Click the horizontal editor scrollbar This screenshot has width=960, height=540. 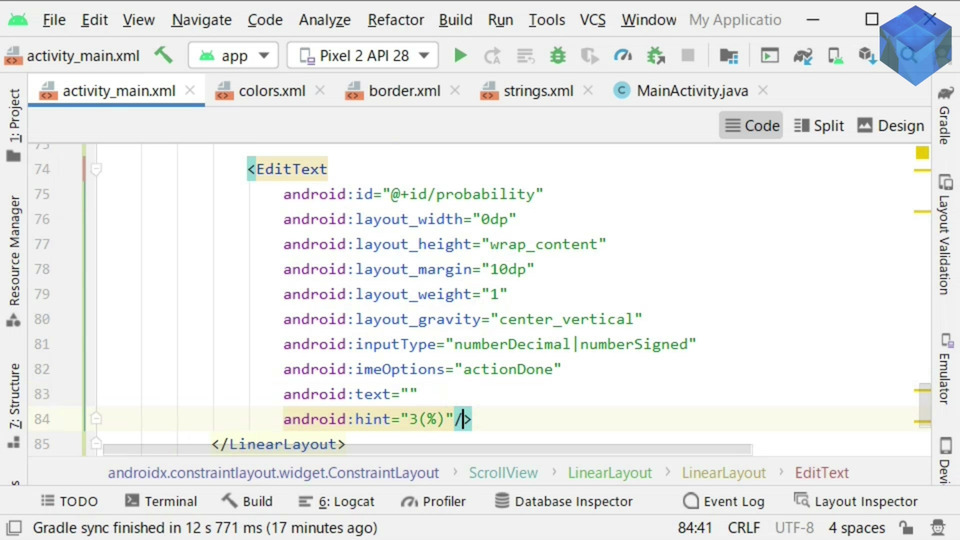pos(427,449)
